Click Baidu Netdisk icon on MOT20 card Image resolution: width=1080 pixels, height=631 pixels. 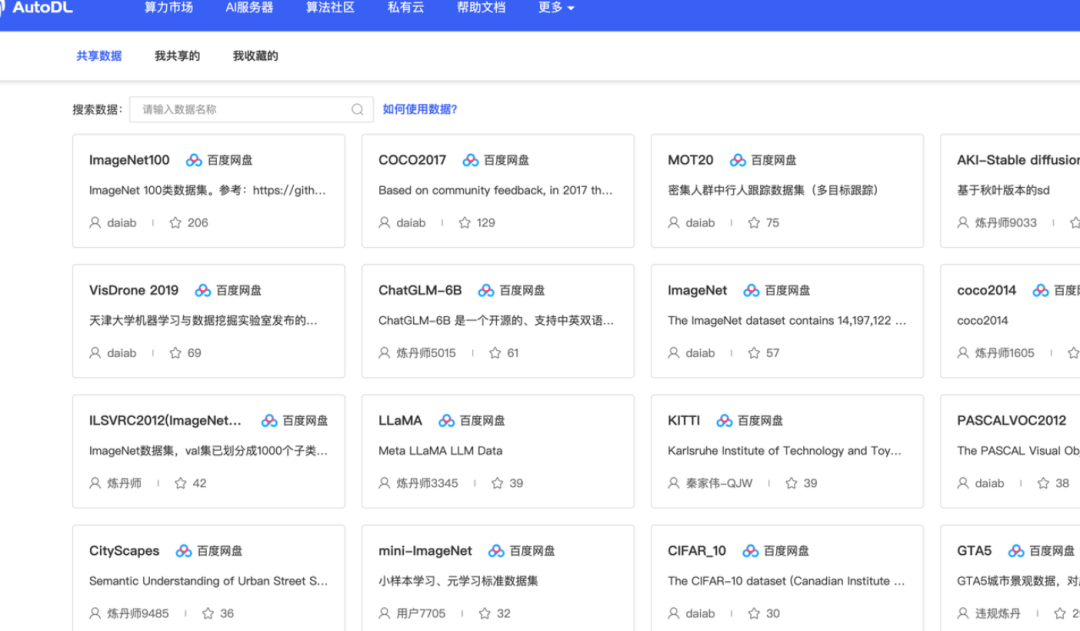tap(738, 161)
